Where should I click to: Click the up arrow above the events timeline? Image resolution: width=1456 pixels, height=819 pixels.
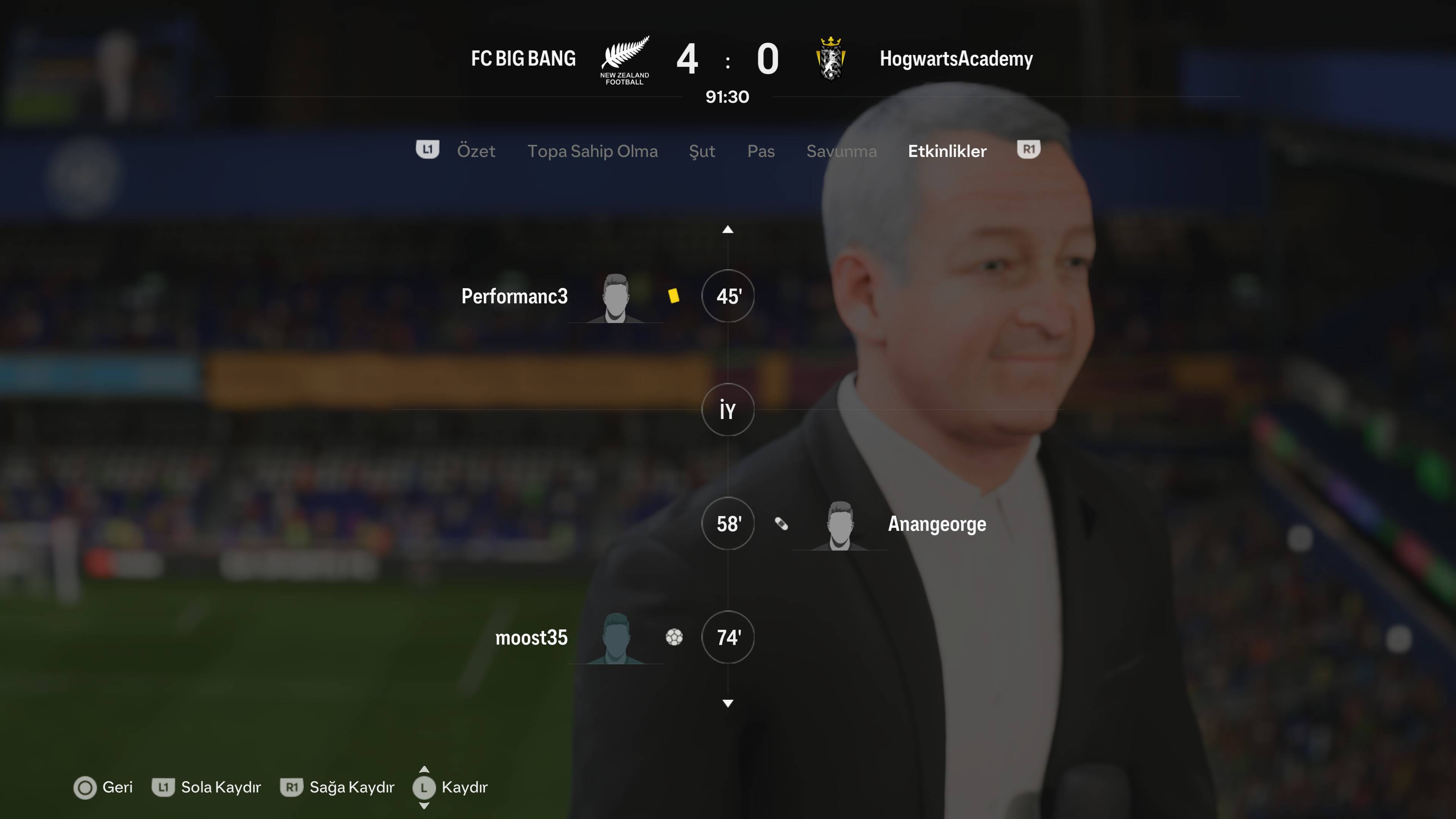click(x=728, y=229)
